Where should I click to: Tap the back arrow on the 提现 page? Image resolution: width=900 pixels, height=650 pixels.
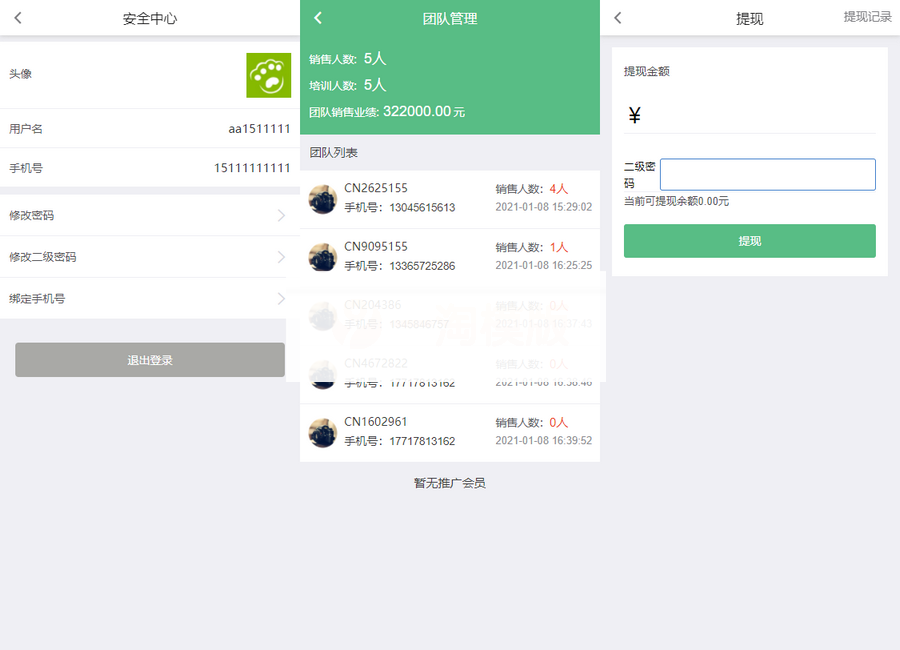(617, 17)
